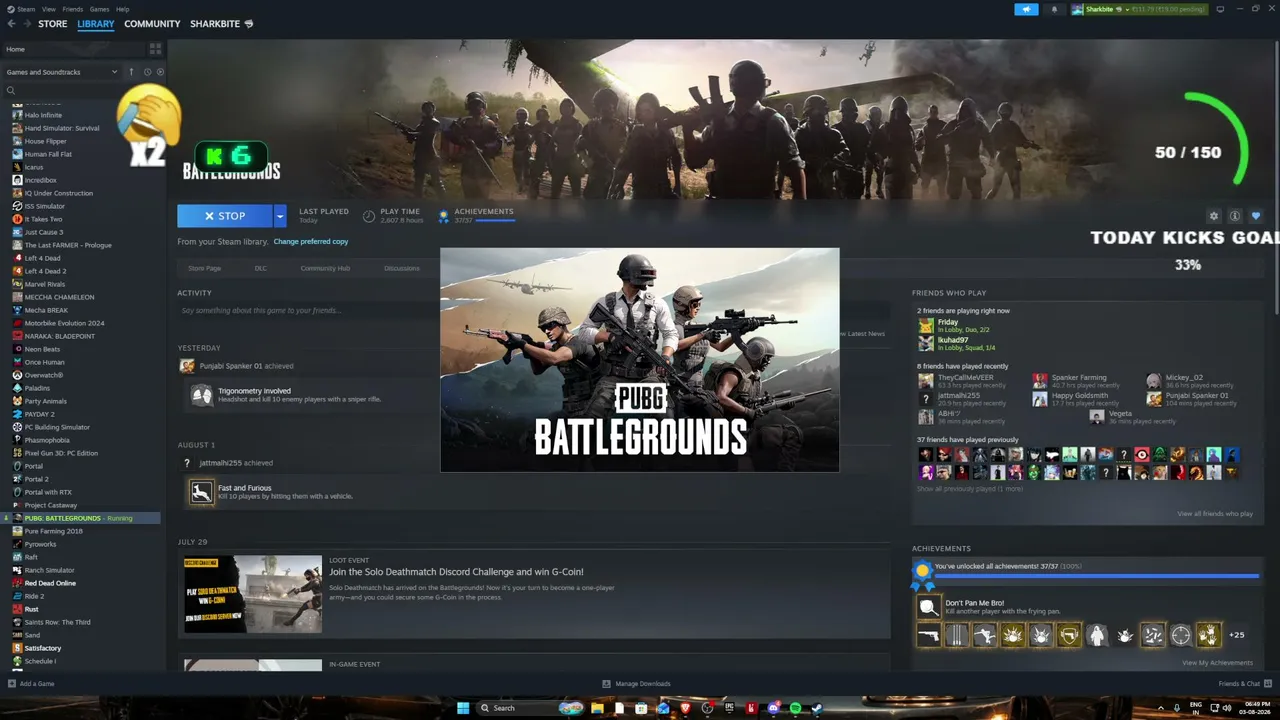Open the SHARKBITE profile tab
The width and height of the screenshot is (1280, 720).
tap(222, 24)
